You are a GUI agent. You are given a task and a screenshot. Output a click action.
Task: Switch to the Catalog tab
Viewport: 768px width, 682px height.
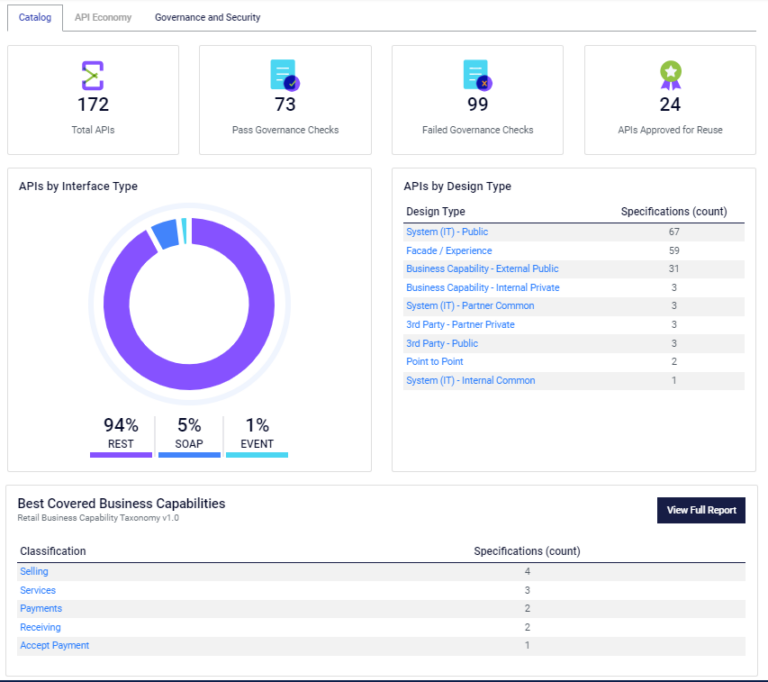pyautogui.click(x=35, y=18)
